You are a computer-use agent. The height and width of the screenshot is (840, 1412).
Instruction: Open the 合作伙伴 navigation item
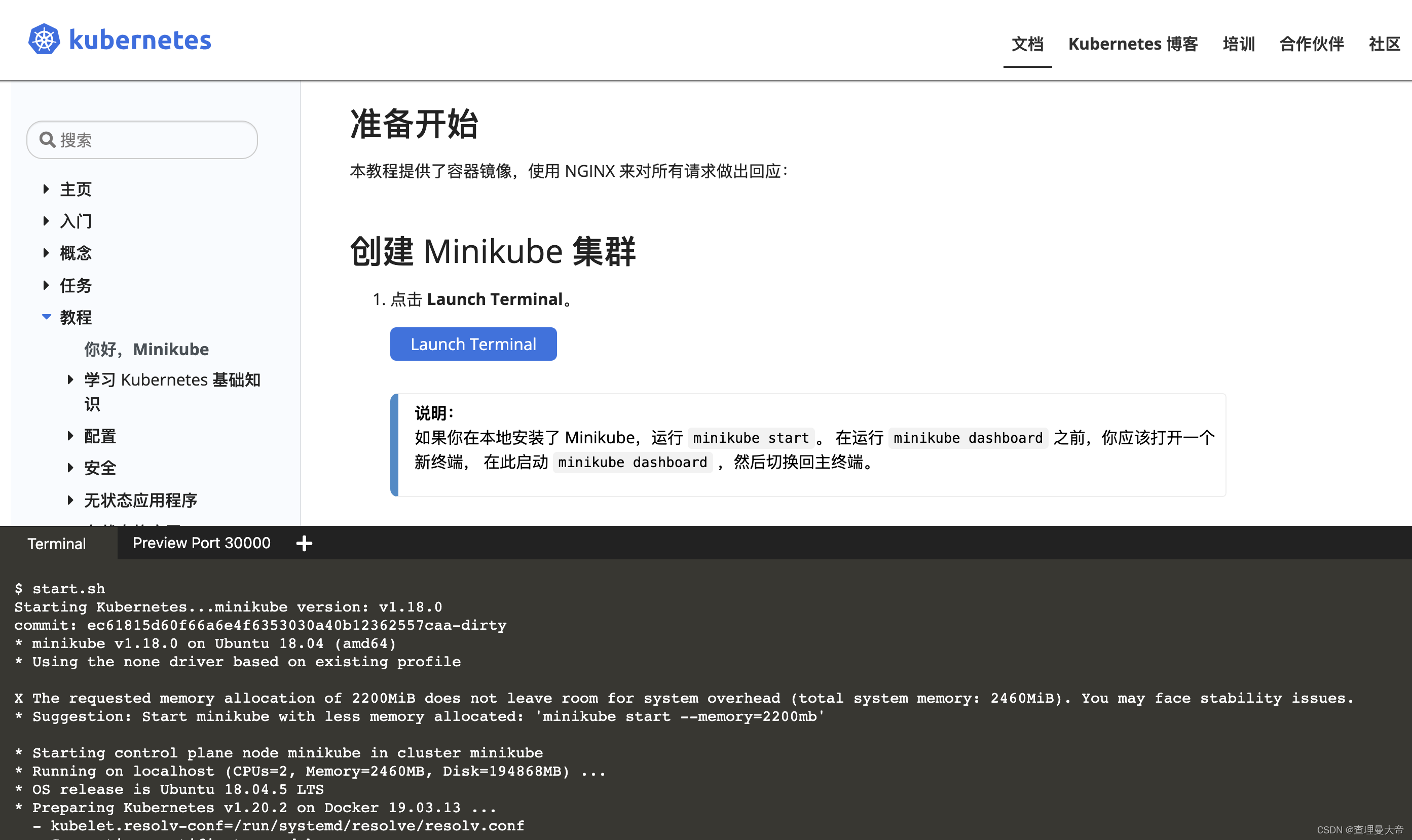coord(1312,44)
